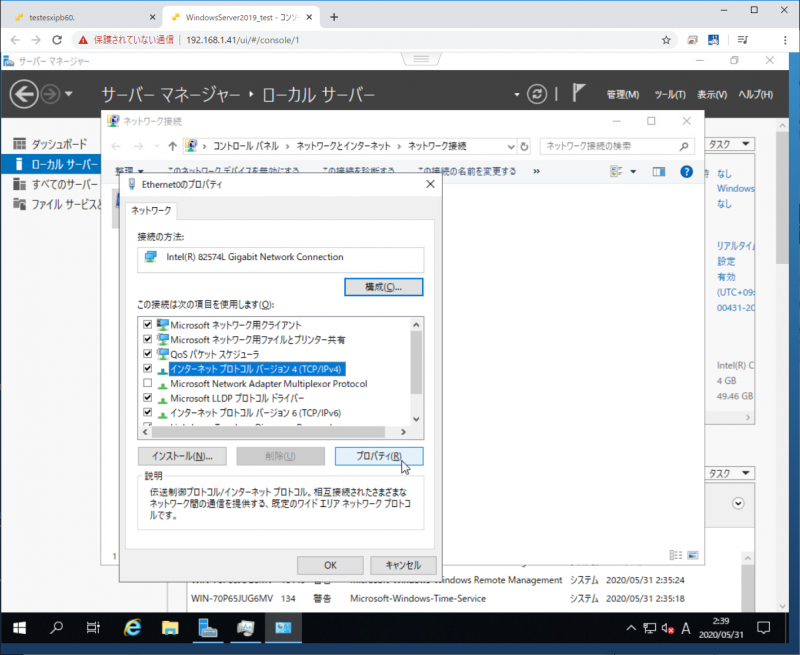Uncheck QoS パケット スケジューラ checkbox
Viewport: 800px width, 655px height.
pos(147,354)
